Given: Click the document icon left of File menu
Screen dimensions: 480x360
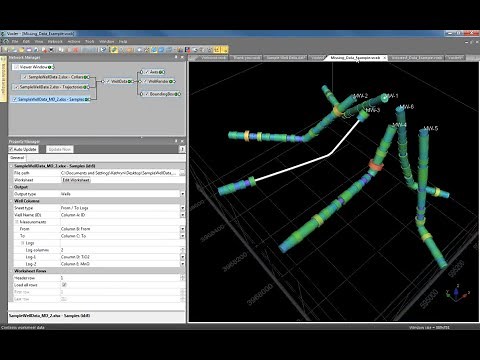Looking at the screenshot, I should pyautogui.click(x=5, y=41).
